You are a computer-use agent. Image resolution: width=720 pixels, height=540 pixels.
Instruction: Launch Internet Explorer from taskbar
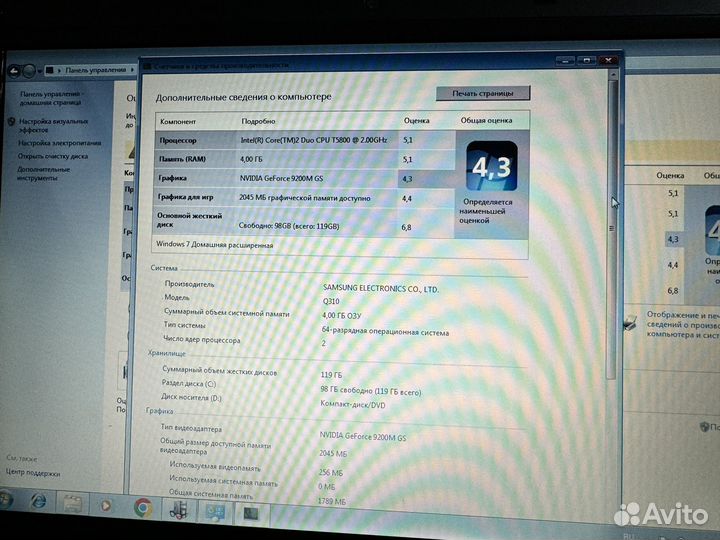(x=39, y=501)
